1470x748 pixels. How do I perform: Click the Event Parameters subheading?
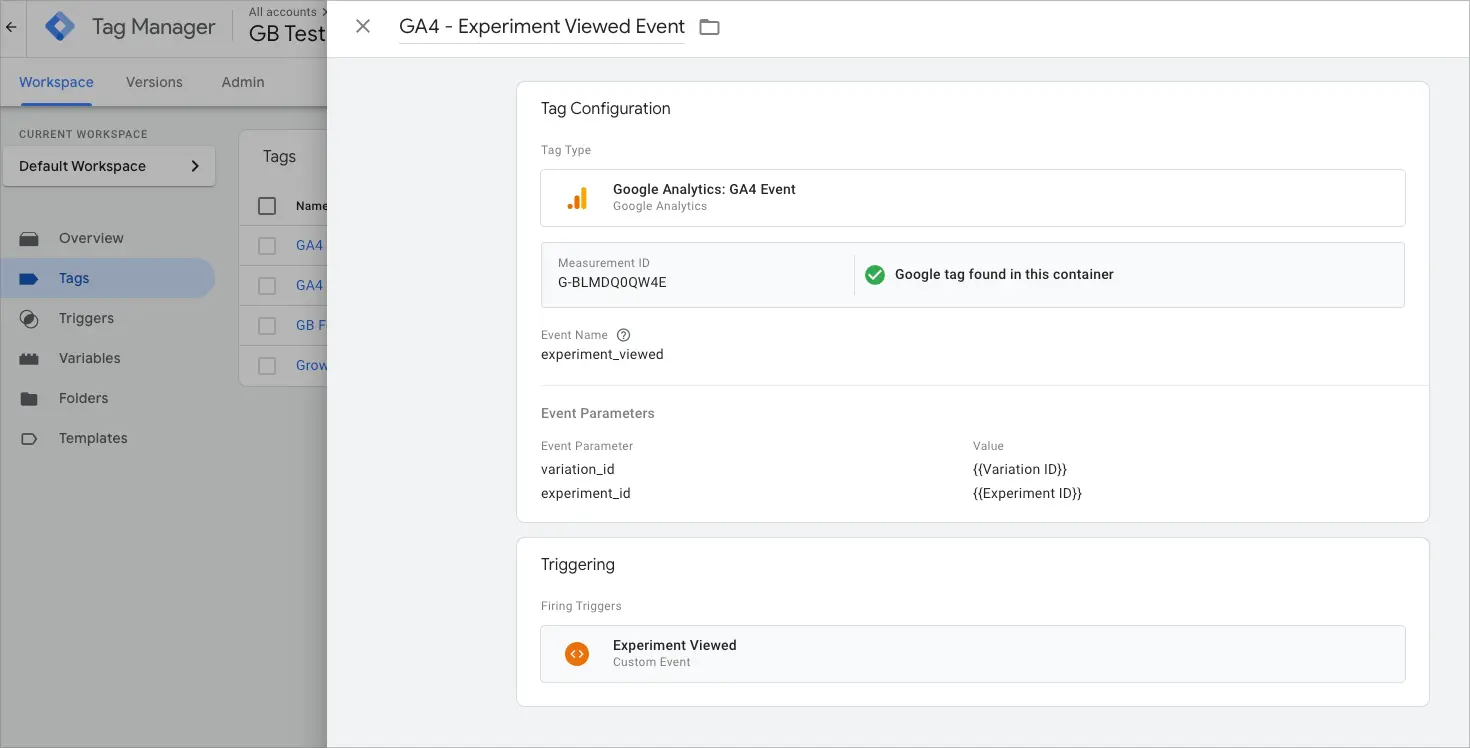point(598,413)
